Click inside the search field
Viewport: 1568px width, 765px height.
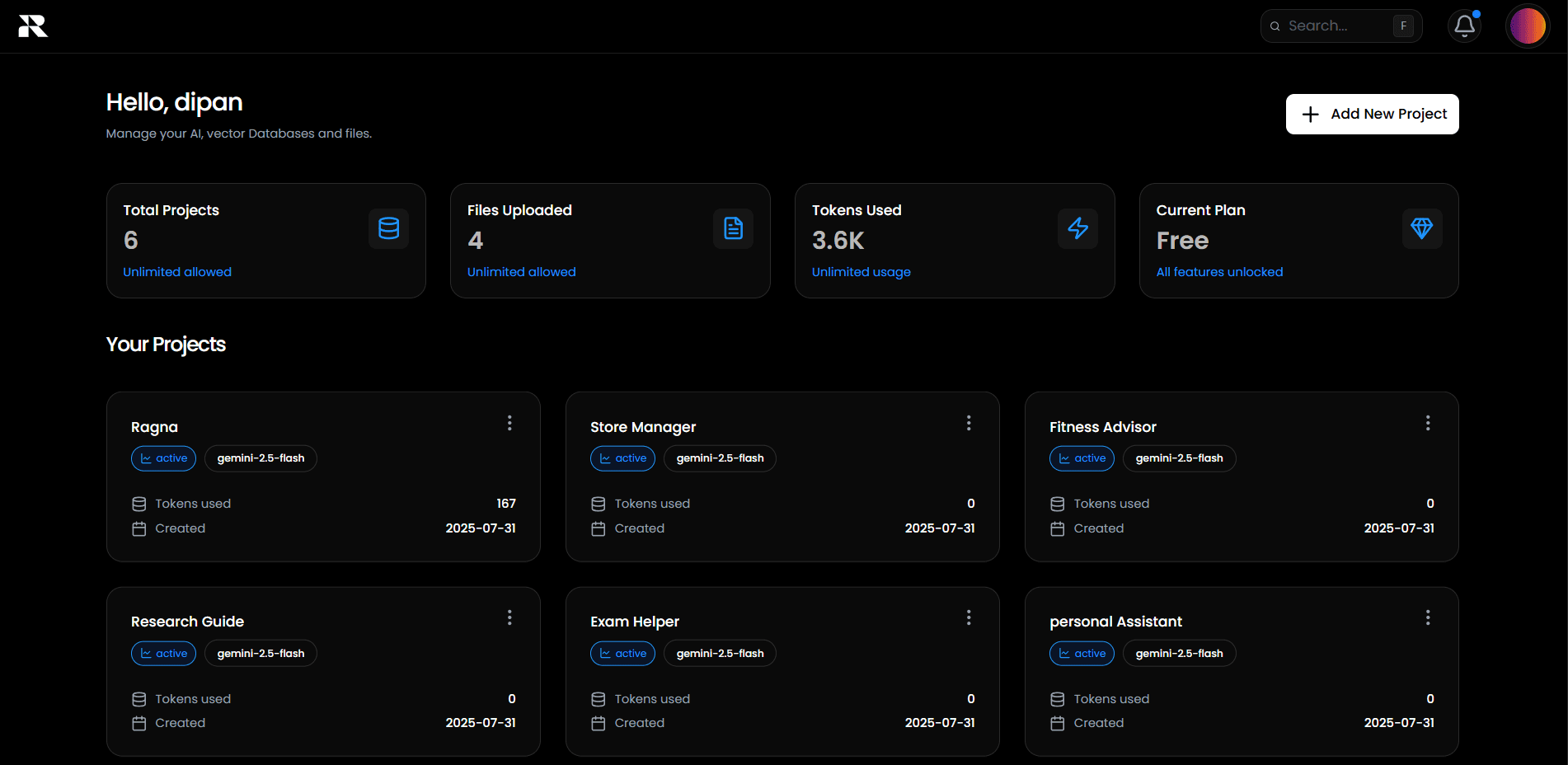[1331, 26]
